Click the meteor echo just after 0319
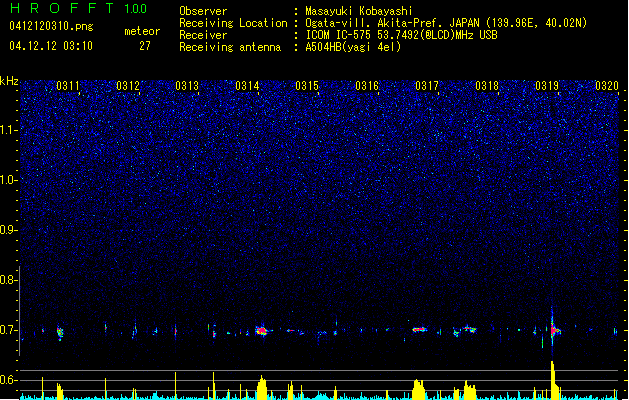The height and width of the screenshot is (400, 629). click(x=554, y=329)
